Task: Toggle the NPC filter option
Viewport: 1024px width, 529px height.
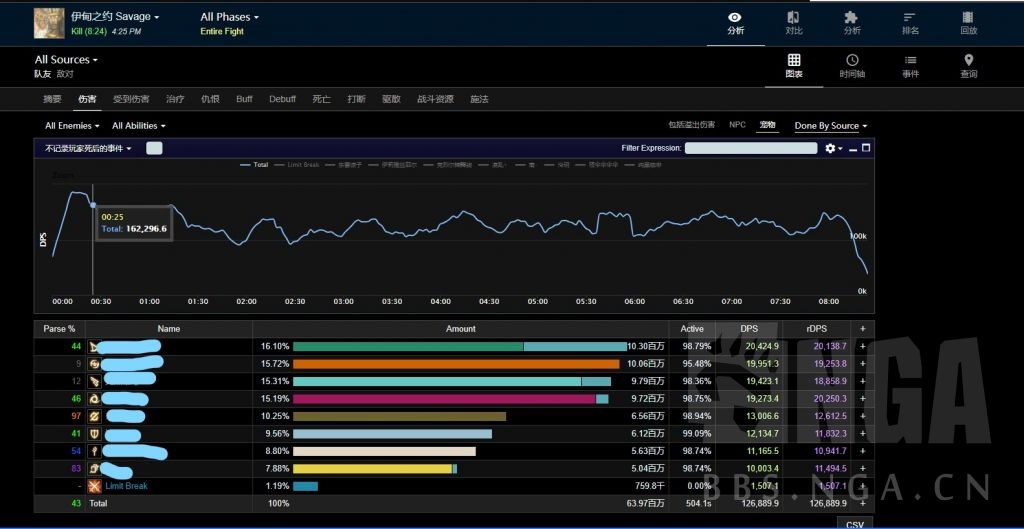Action: 737,125
